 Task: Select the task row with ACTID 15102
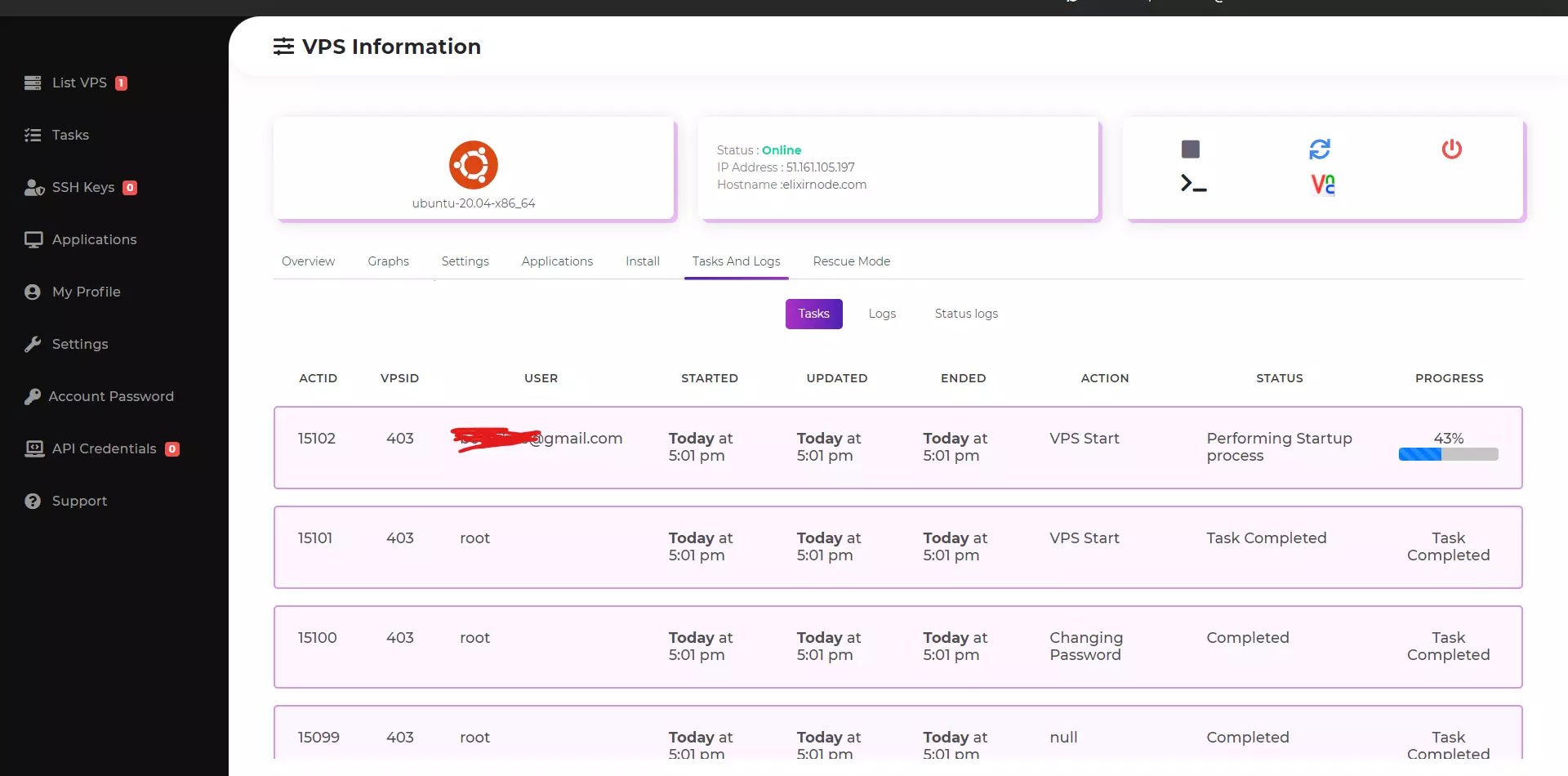click(x=318, y=439)
